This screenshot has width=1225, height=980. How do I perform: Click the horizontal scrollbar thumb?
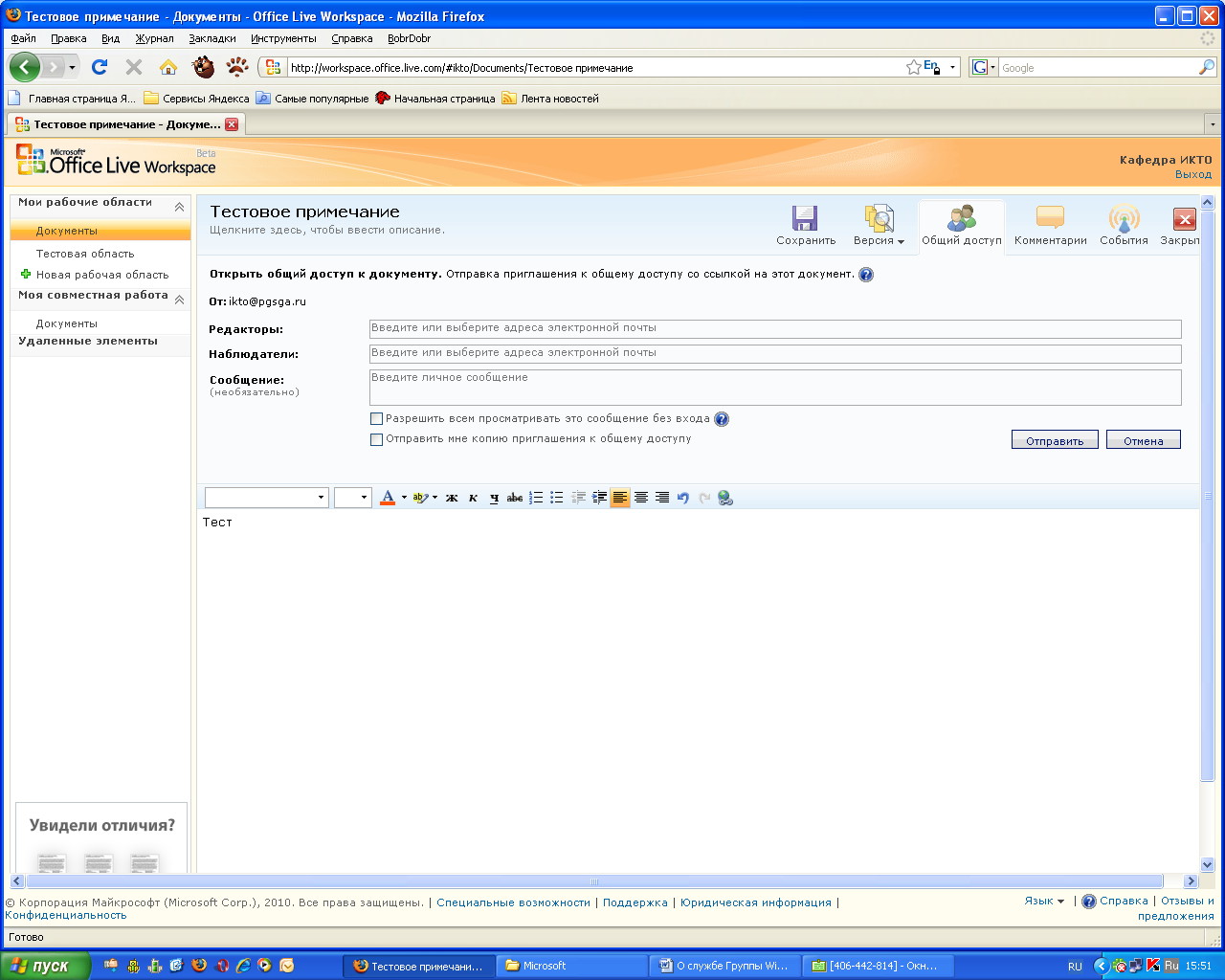coord(594,881)
